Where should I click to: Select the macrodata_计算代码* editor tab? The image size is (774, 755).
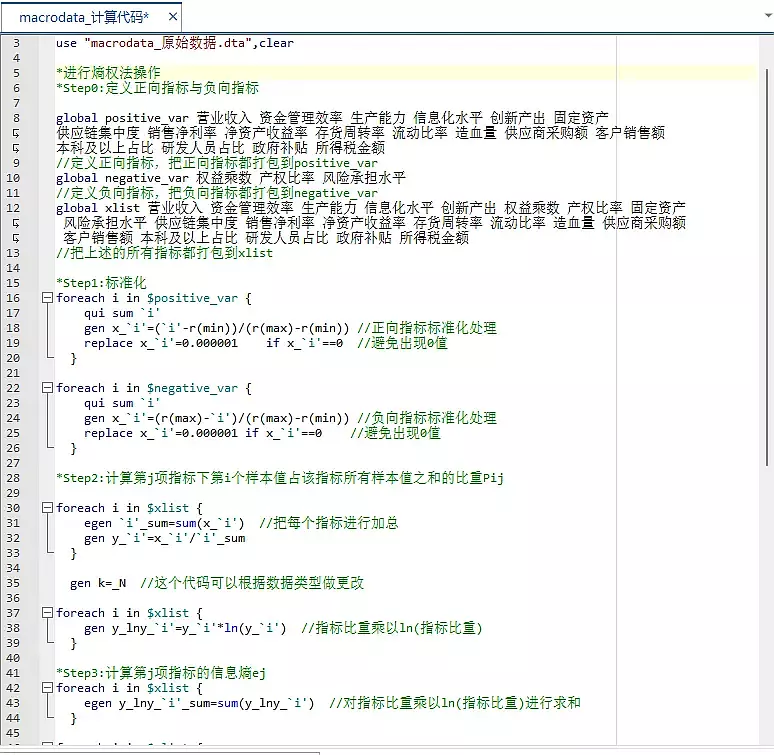click(x=91, y=17)
